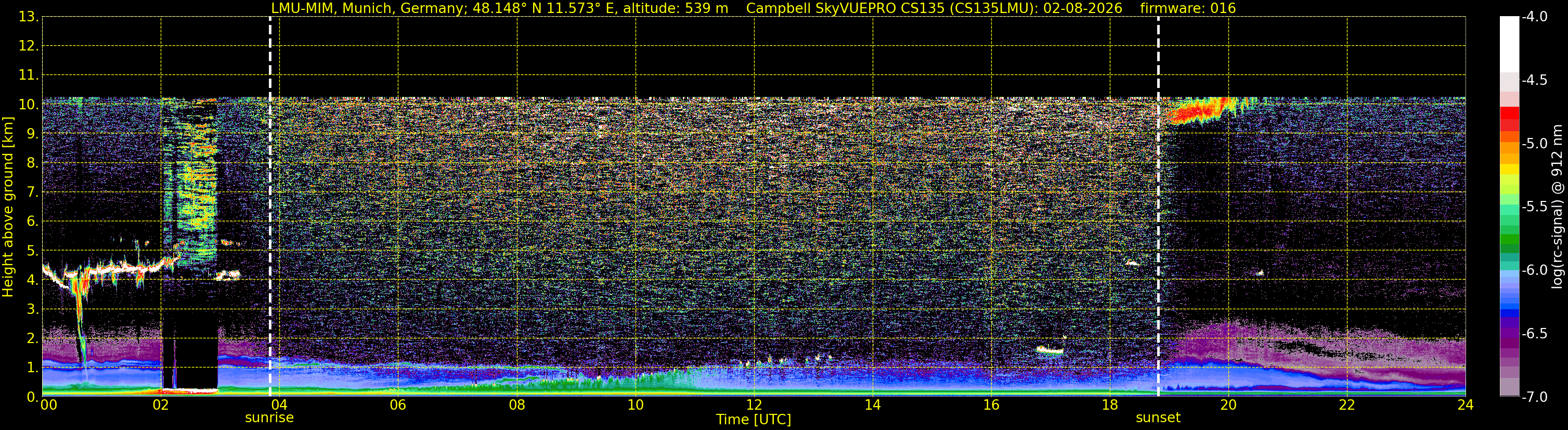This screenshot has width=1568, height=430.
Task: Click 'altitude: 539 m' in the title
Action: (x=675, y=8)
